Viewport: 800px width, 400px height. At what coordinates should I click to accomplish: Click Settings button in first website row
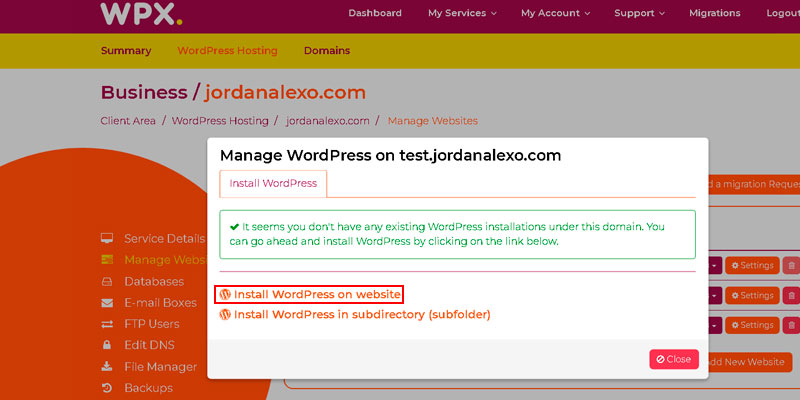pos(753,265)
